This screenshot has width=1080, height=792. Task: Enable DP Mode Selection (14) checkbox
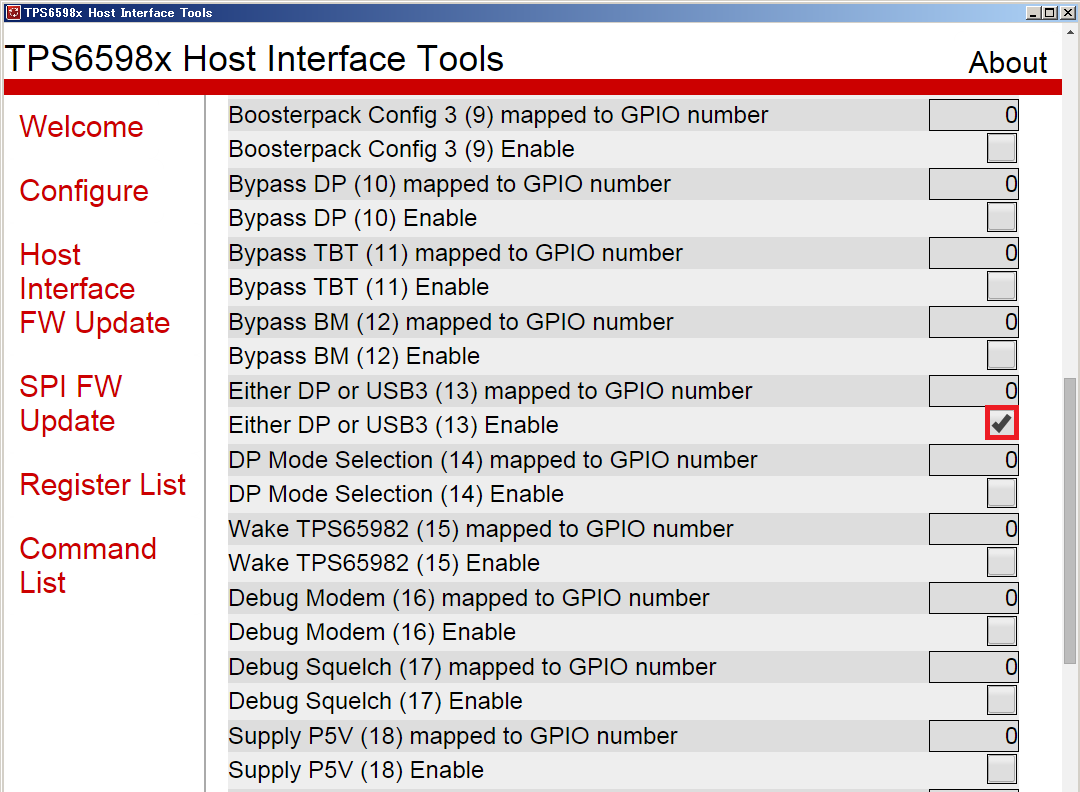coord(1001,493)
